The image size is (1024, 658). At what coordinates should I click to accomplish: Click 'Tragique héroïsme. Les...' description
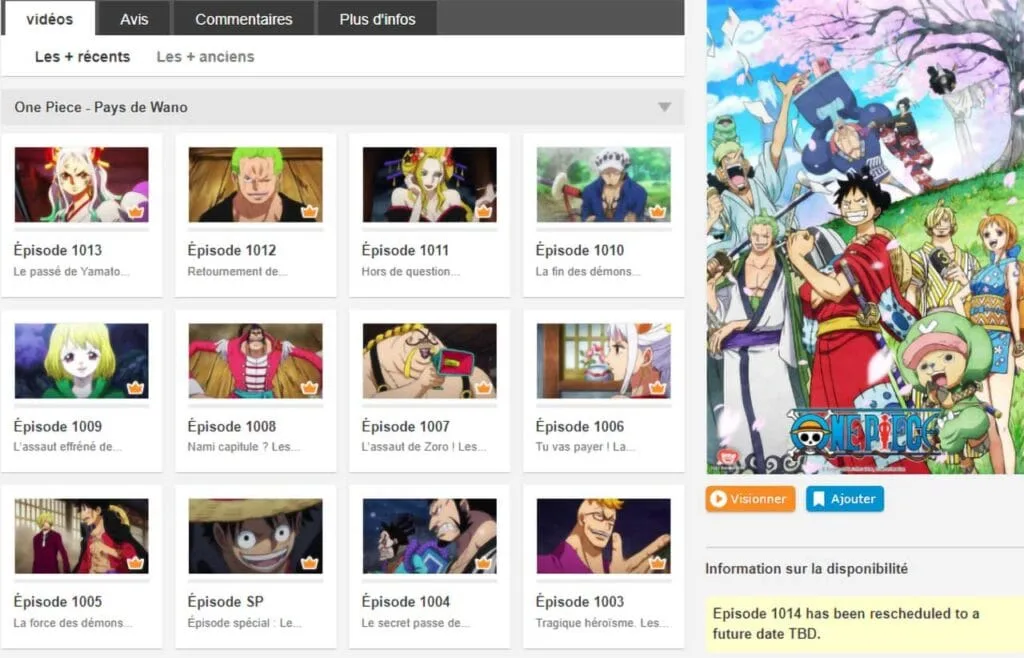601,623
